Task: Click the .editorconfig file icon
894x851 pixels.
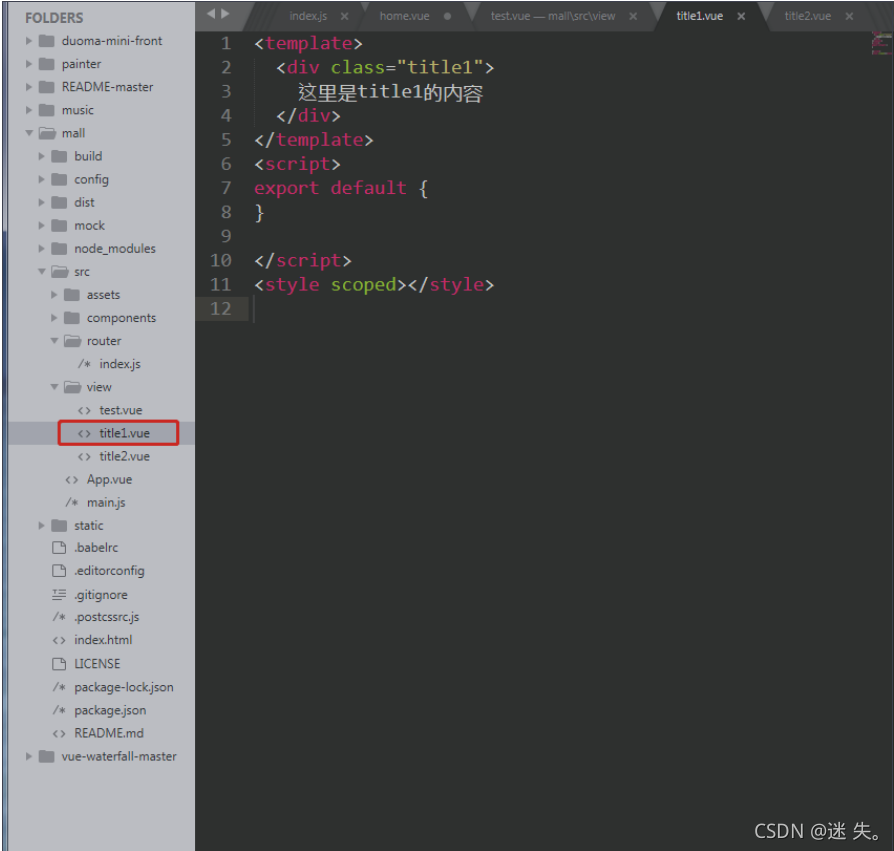Action: (x=59, y=571)
